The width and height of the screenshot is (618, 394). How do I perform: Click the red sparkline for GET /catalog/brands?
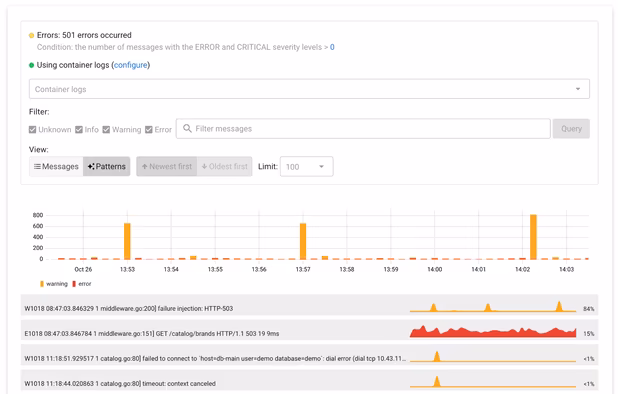pyautogui.click(x=493, y=331)
